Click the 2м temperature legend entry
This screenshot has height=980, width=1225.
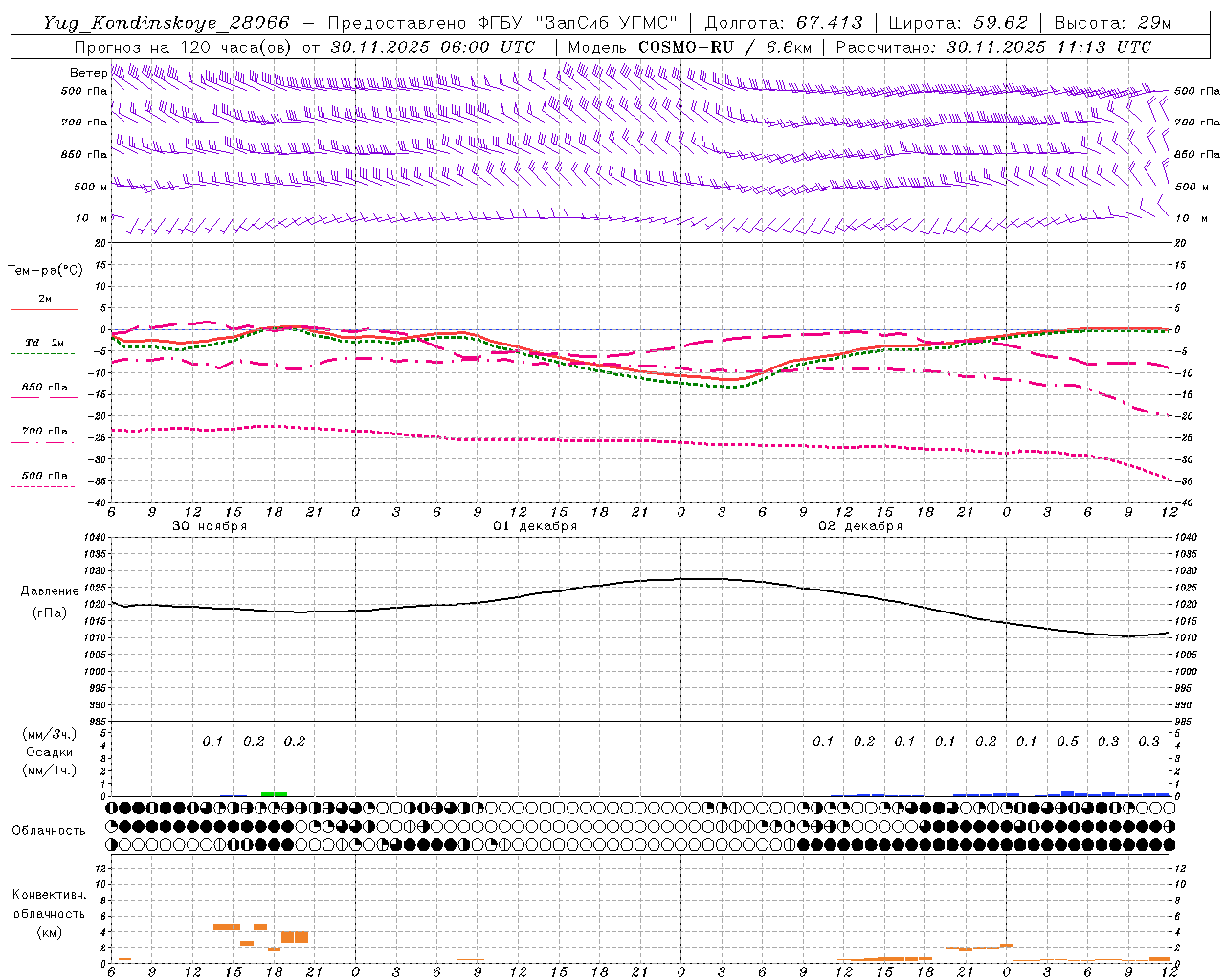pos(45,300)
